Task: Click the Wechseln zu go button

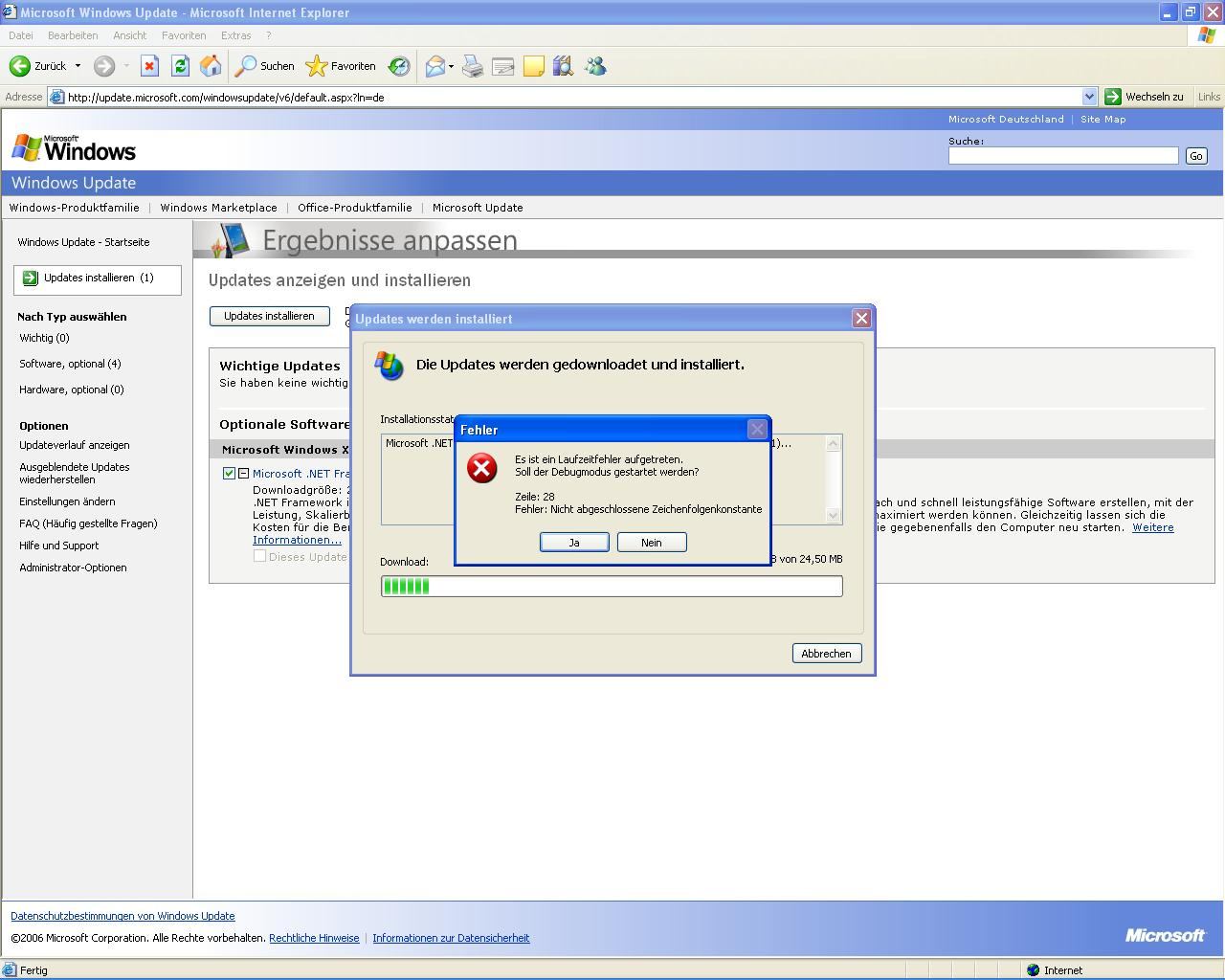Action: click(1145, 97)
